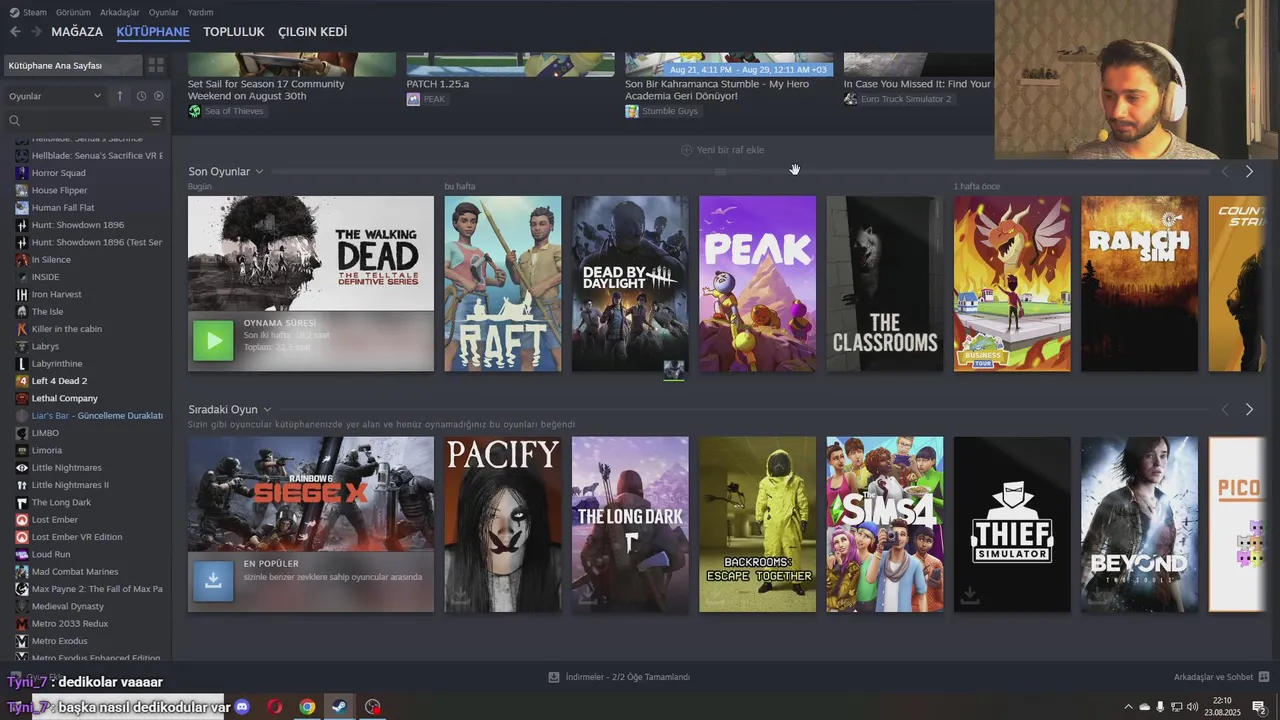The width and height of the screenshot is (1280, 720).
Task: Open Backrooms Escape Together cover
Action: 757,524
